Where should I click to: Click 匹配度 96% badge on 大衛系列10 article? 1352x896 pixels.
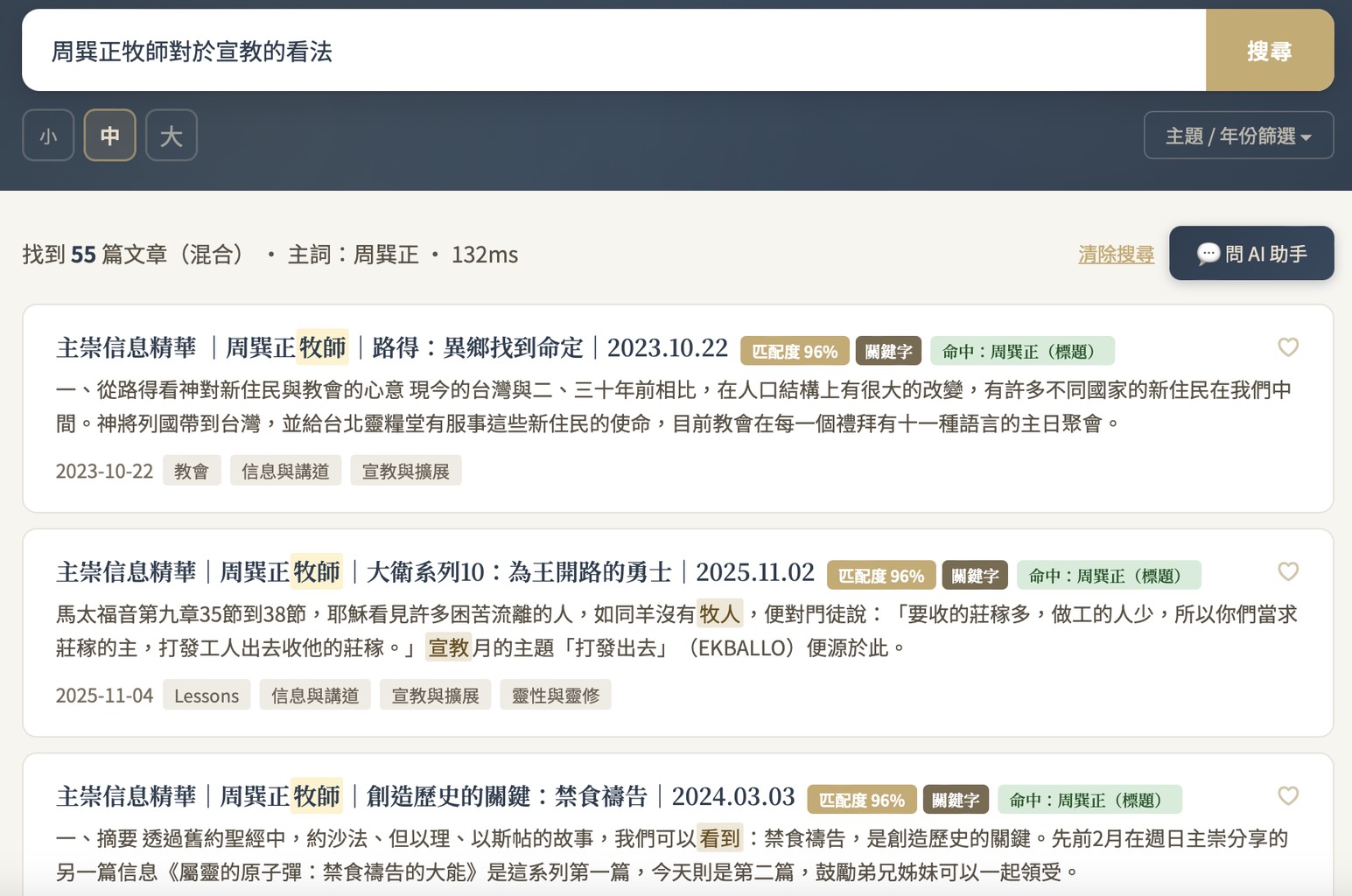pyautogui.click(x=881, y=575)
